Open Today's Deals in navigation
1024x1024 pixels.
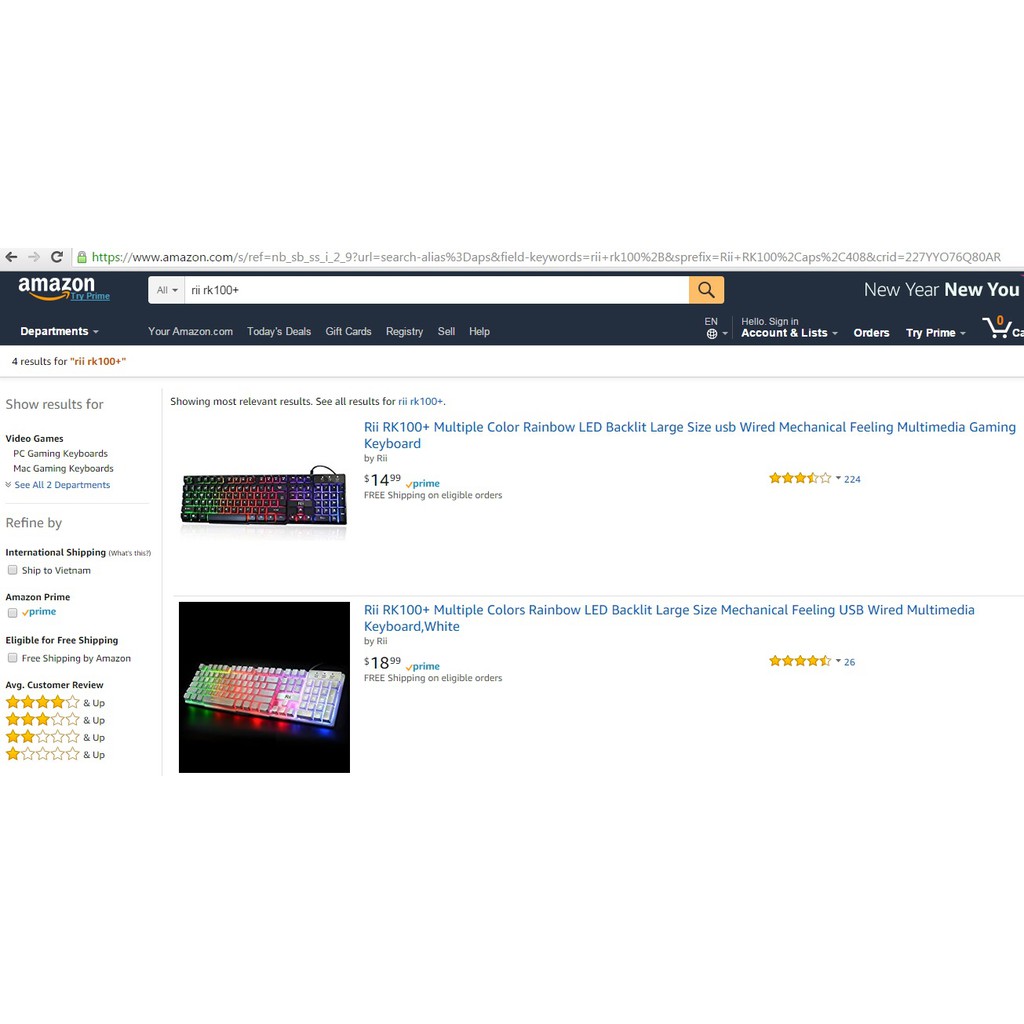pyautogui.click(x=279, y=331)
